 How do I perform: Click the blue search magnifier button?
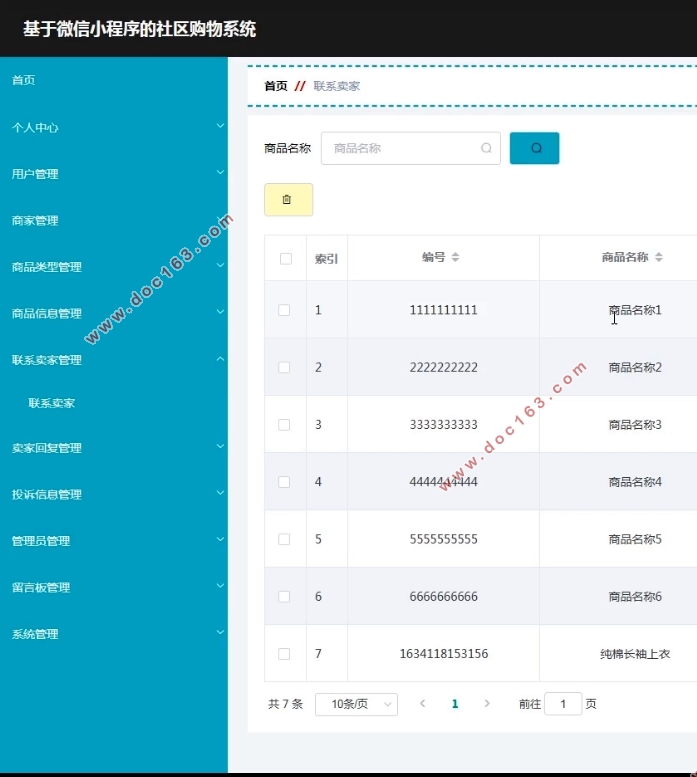point(534,148)
